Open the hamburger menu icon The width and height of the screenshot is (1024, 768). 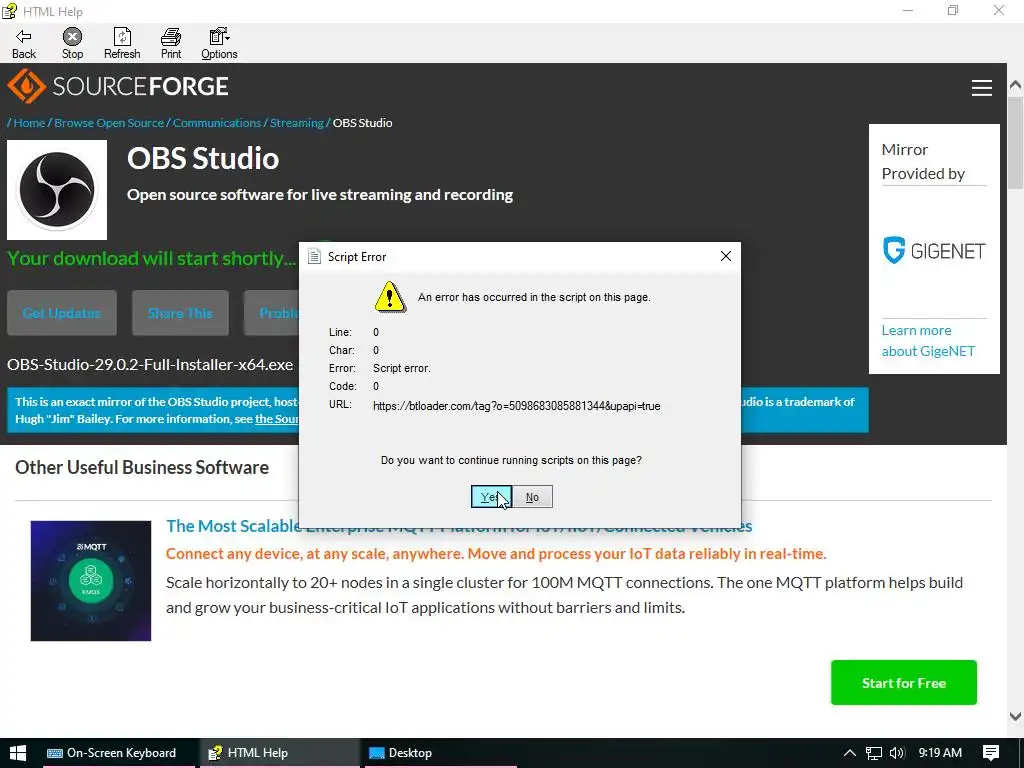pos(982,88)
